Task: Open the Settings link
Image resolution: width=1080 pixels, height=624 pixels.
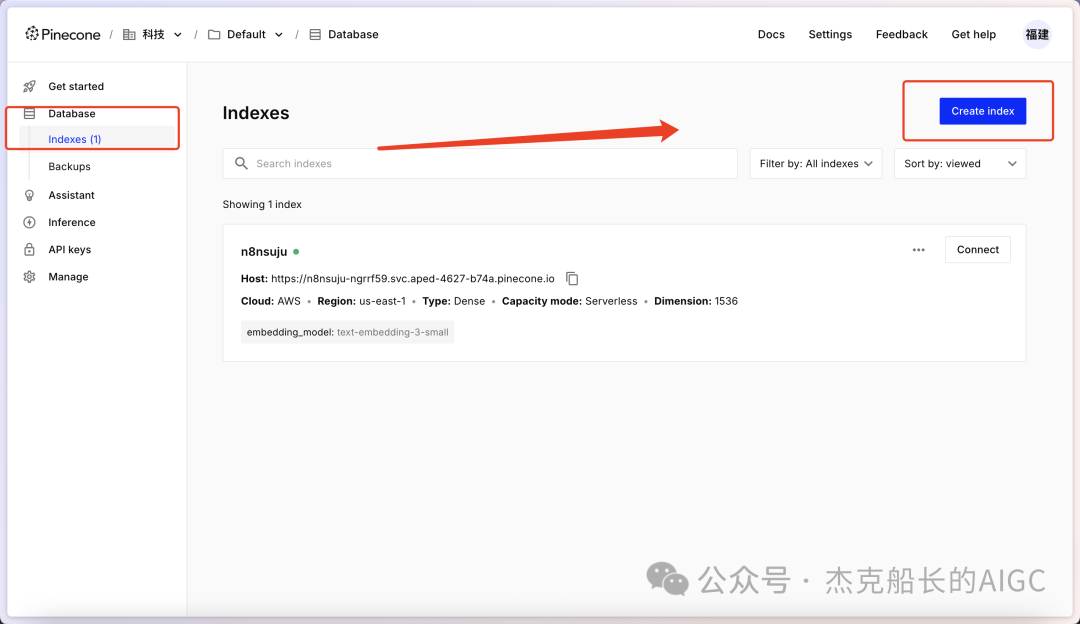Action: [830, 34]
